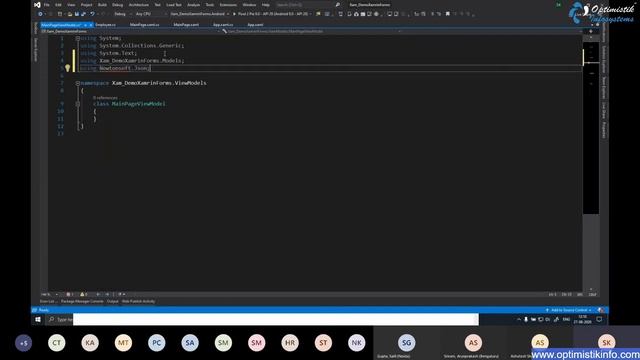Switch to the Employee.cs tab
This screenshot has height=360, width=640.
point(105,25)
